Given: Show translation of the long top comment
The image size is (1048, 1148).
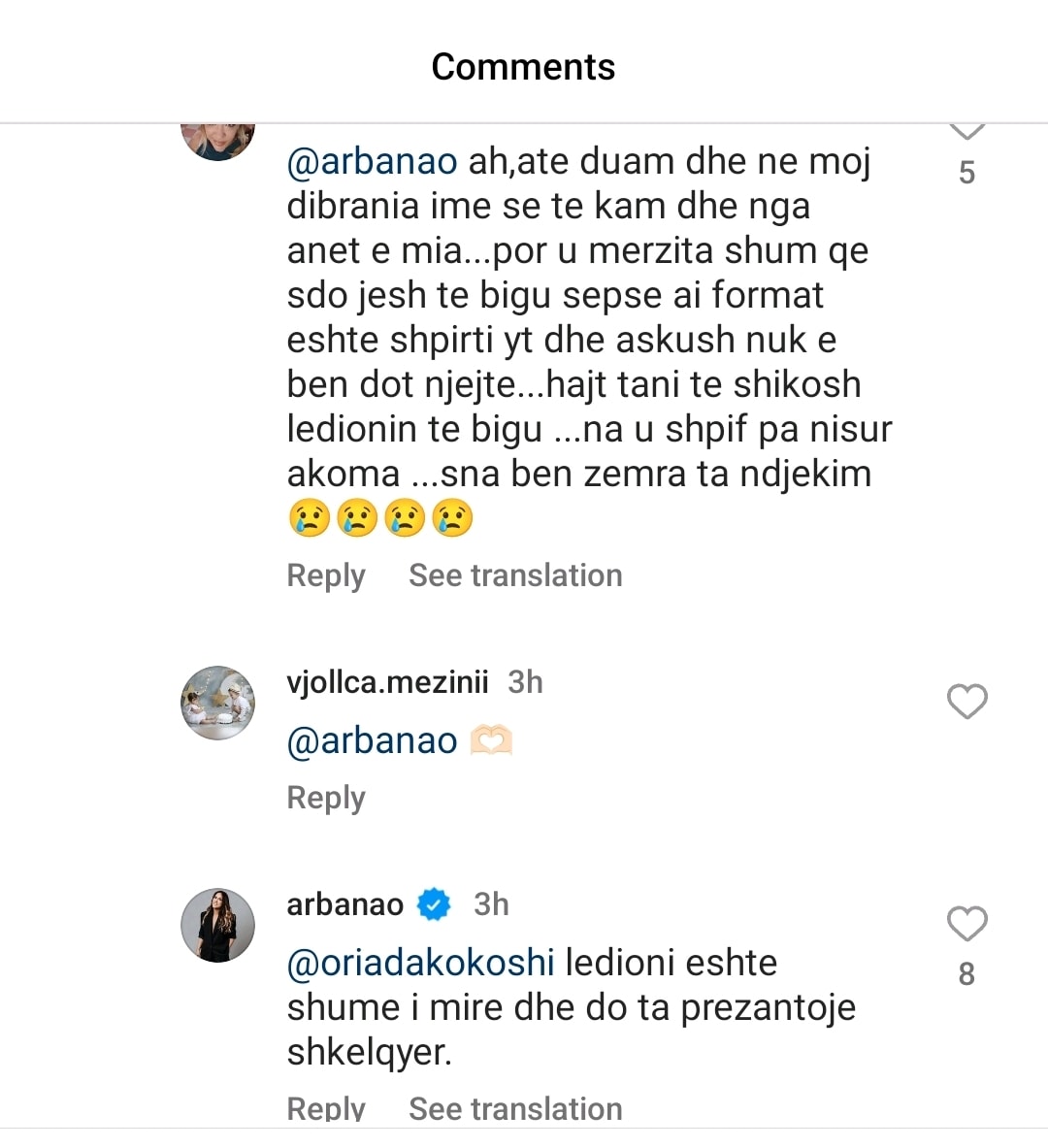Looking at the screenshot, I should [515, 575].
